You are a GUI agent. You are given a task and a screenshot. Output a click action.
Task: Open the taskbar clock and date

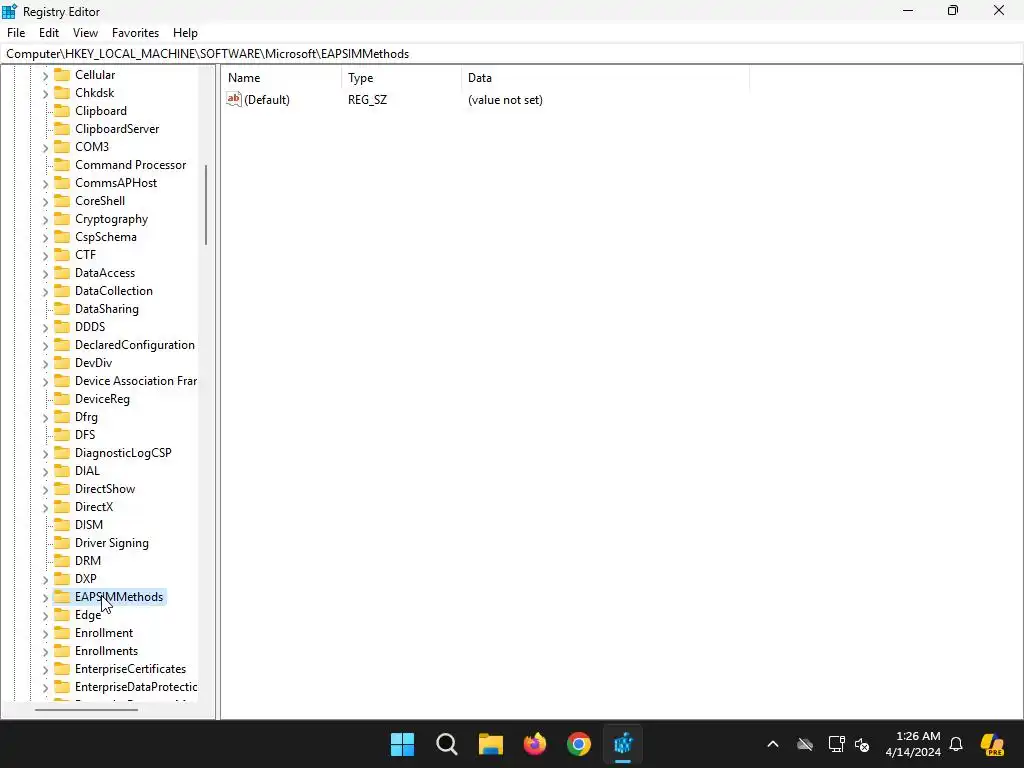913,744
